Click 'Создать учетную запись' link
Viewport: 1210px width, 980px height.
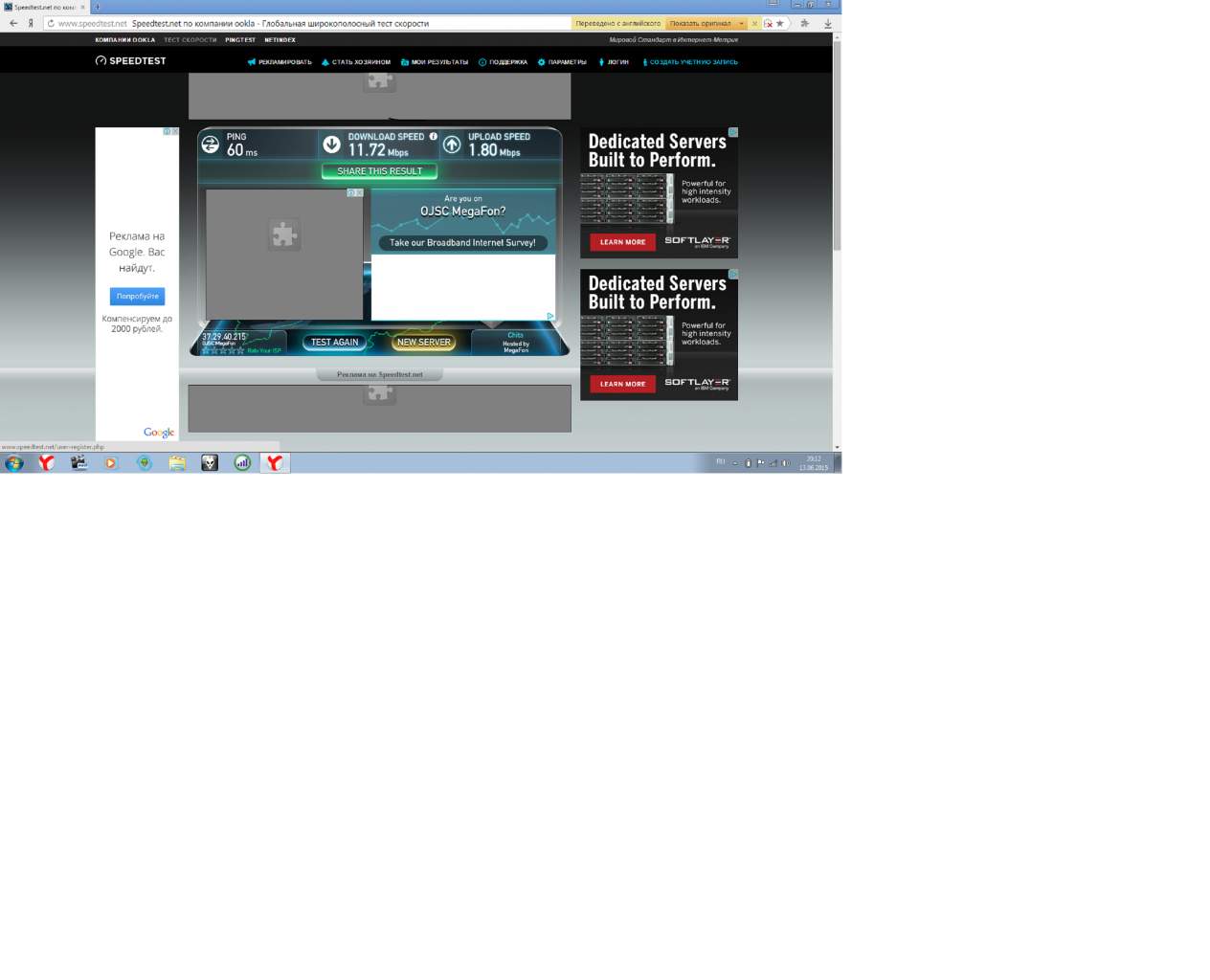(689, 62)
